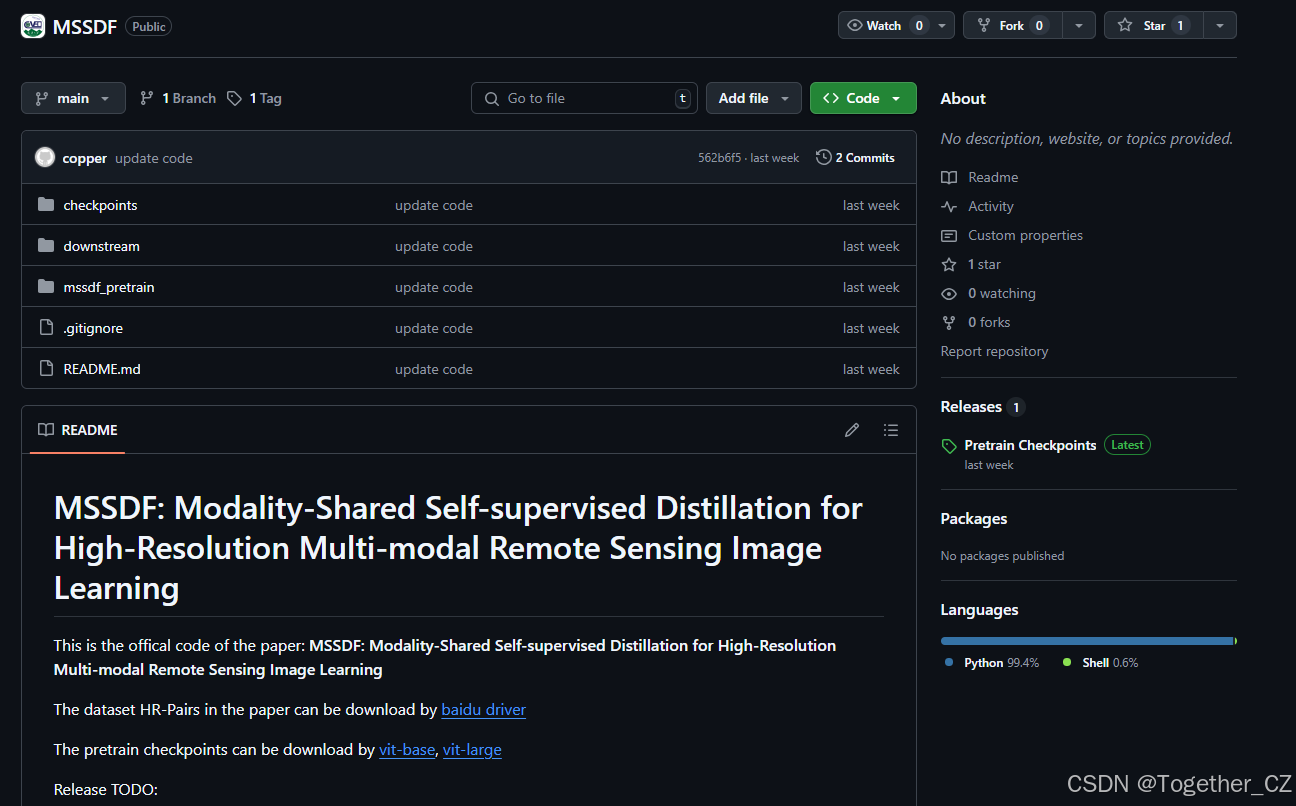
Task: Click the Pretrain Checkpoints tag icon
Action: [x=949, y=446]
